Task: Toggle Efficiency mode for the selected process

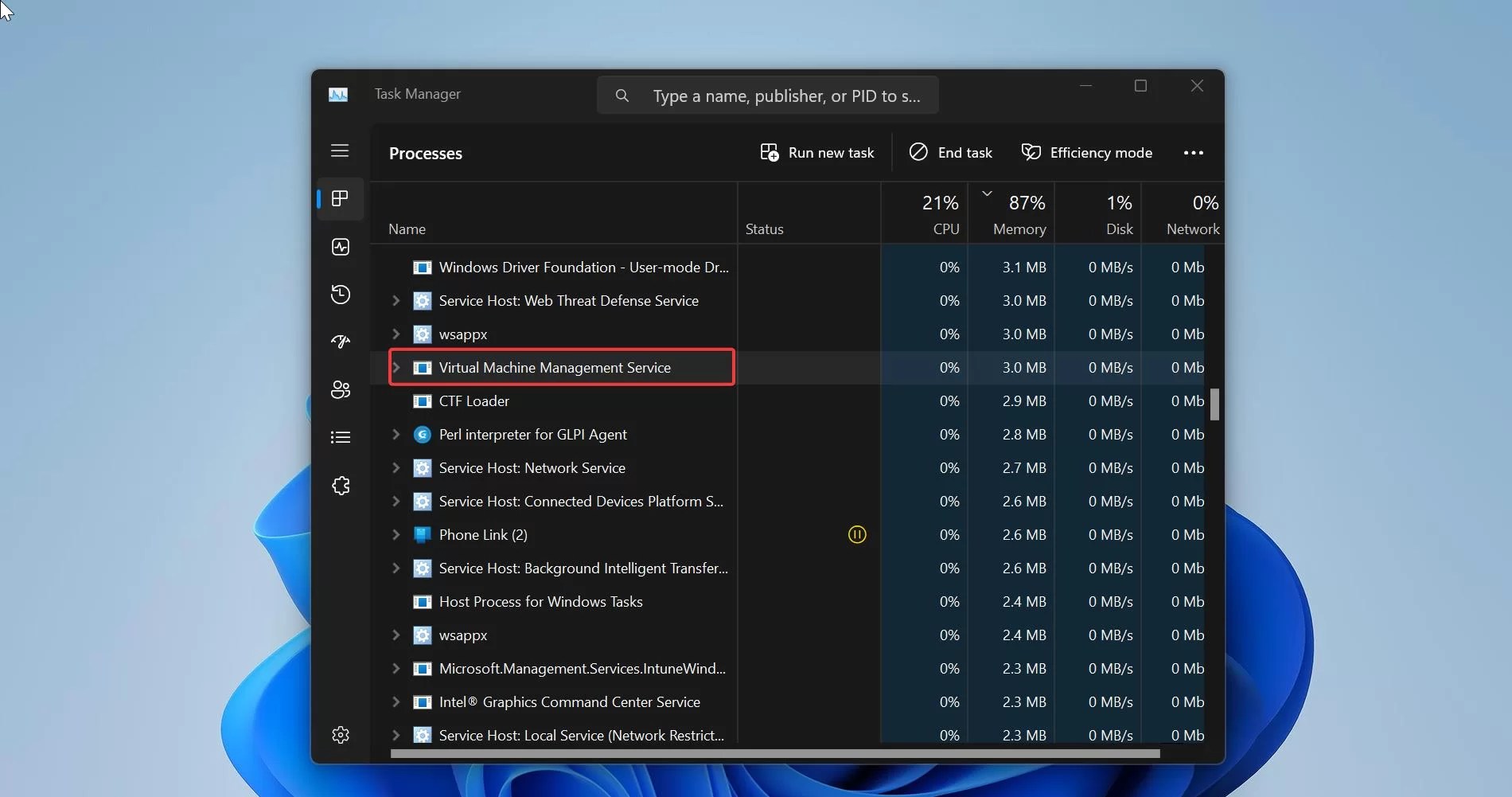Action: [1087, 152]
